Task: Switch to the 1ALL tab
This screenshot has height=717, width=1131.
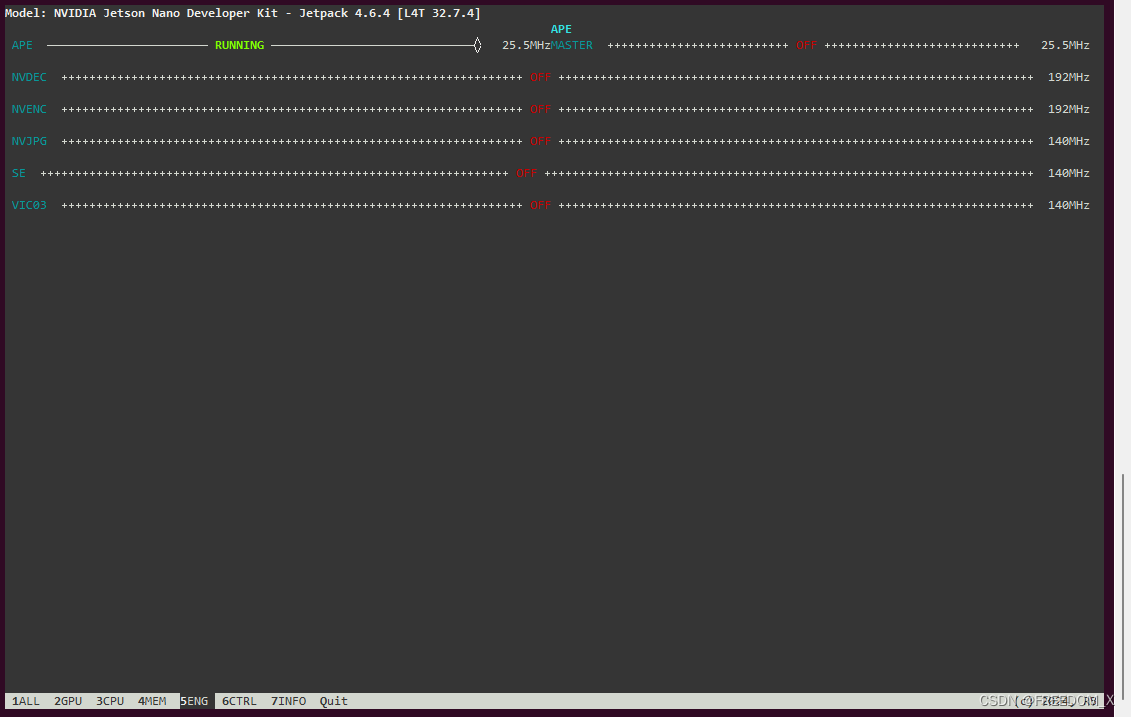Action: (x=26, y=701)
